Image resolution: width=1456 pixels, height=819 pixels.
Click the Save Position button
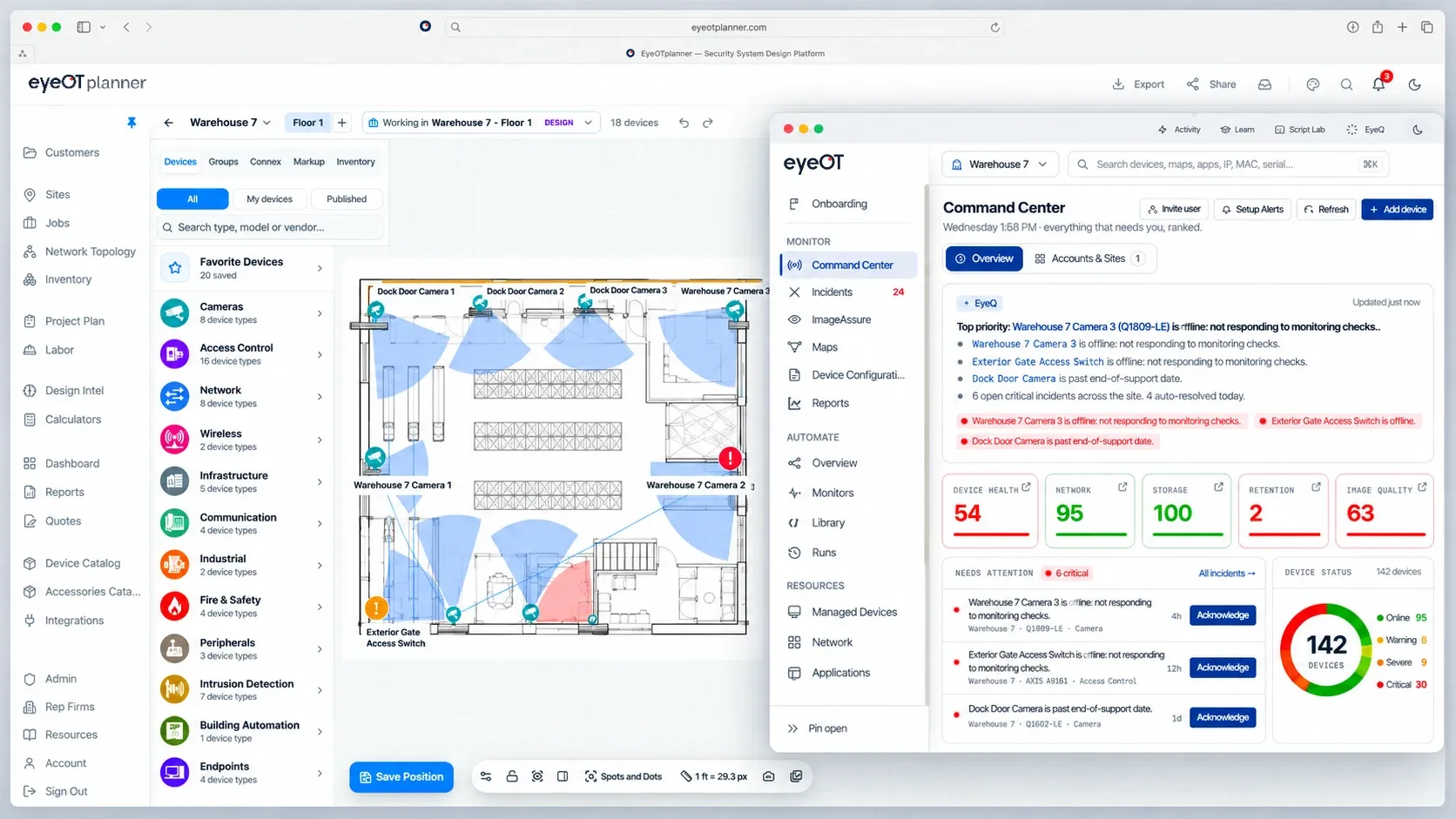point(401,777)
